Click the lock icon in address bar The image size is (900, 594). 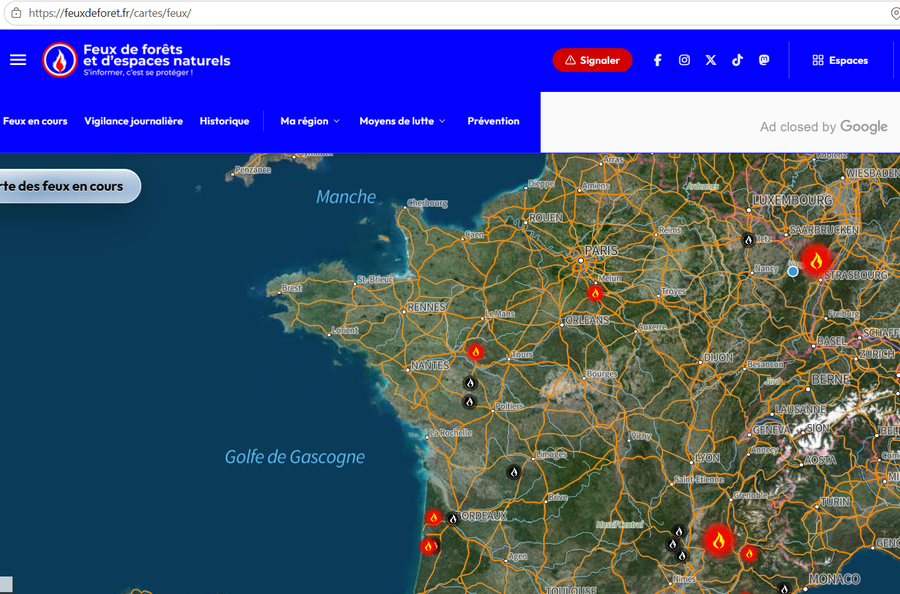pos(16,13)
